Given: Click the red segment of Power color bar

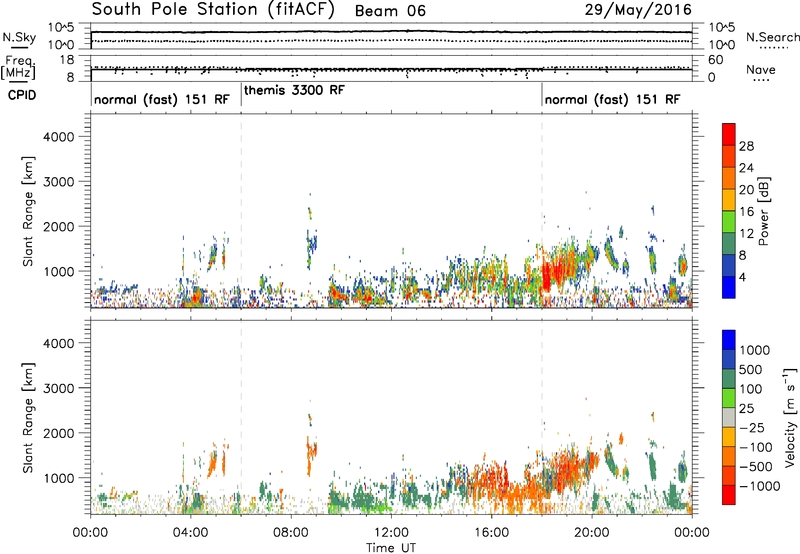Looking at the screenshot, I should point(729,134).
